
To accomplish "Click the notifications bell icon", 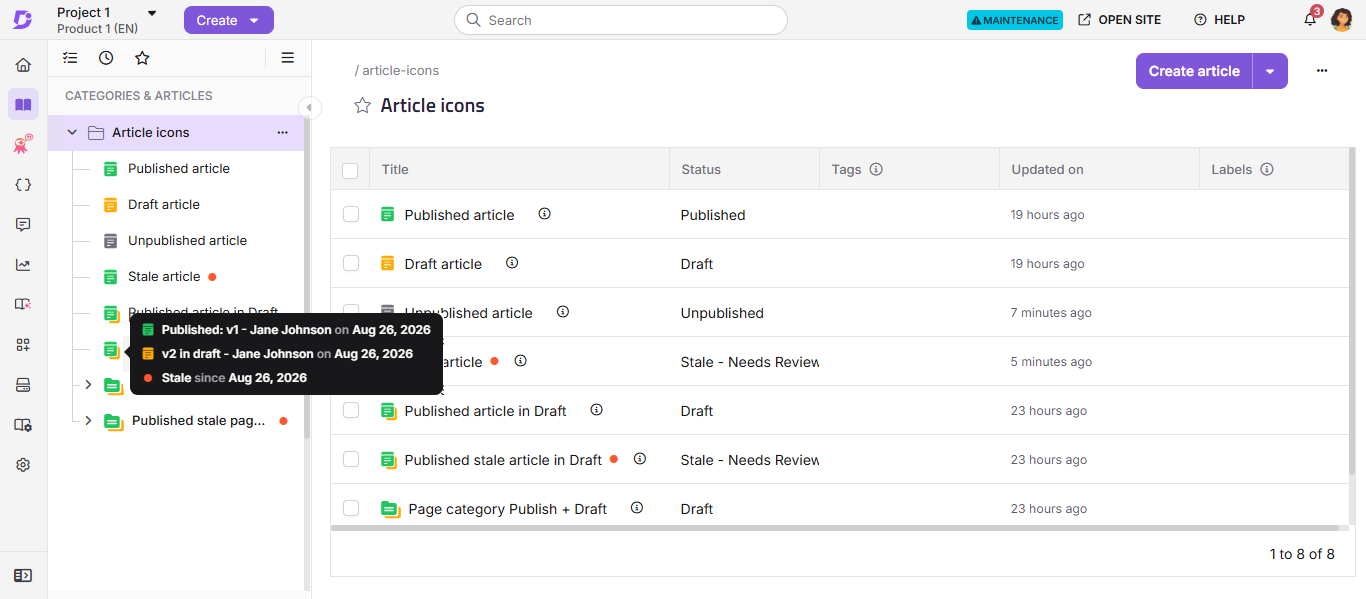I will coord(1310,20).
